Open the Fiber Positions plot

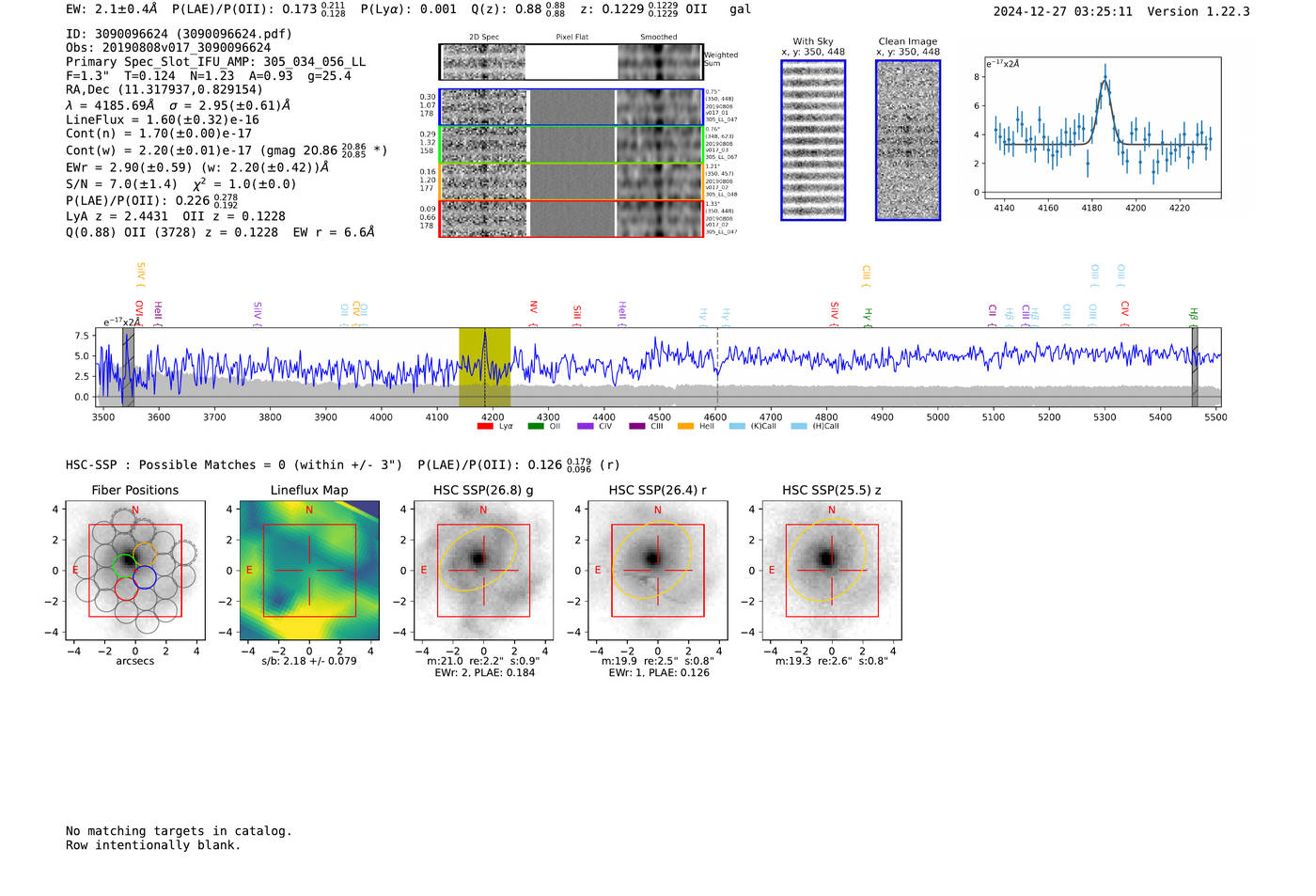(x=135, y=571)
